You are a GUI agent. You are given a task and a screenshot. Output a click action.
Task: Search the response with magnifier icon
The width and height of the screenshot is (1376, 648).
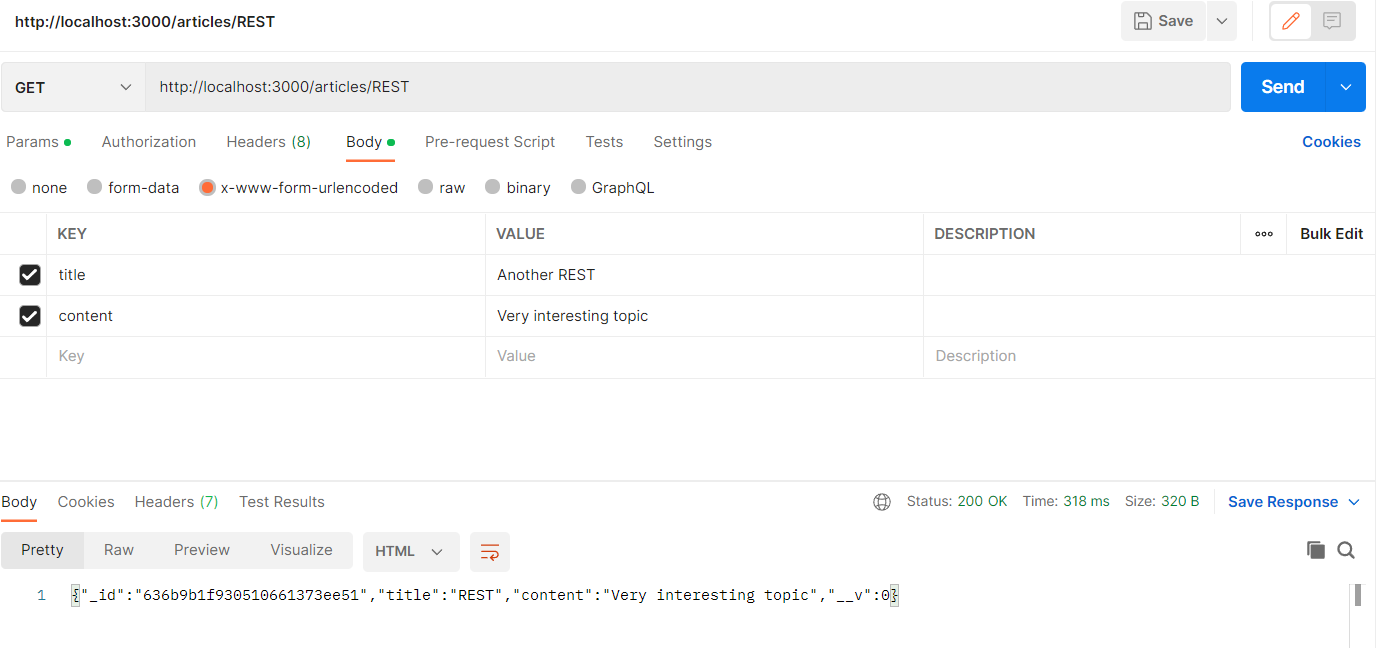(1346, 549)
